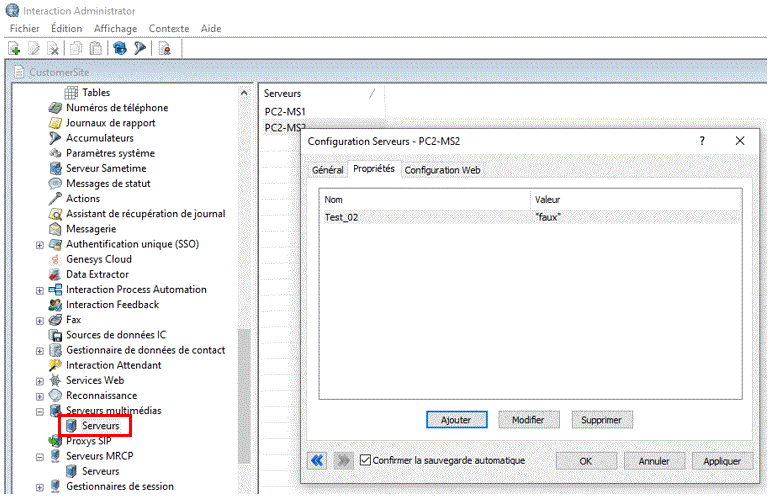Collapse Serveurs MRCP node
The image size is (773, 498).
point(39,457)
